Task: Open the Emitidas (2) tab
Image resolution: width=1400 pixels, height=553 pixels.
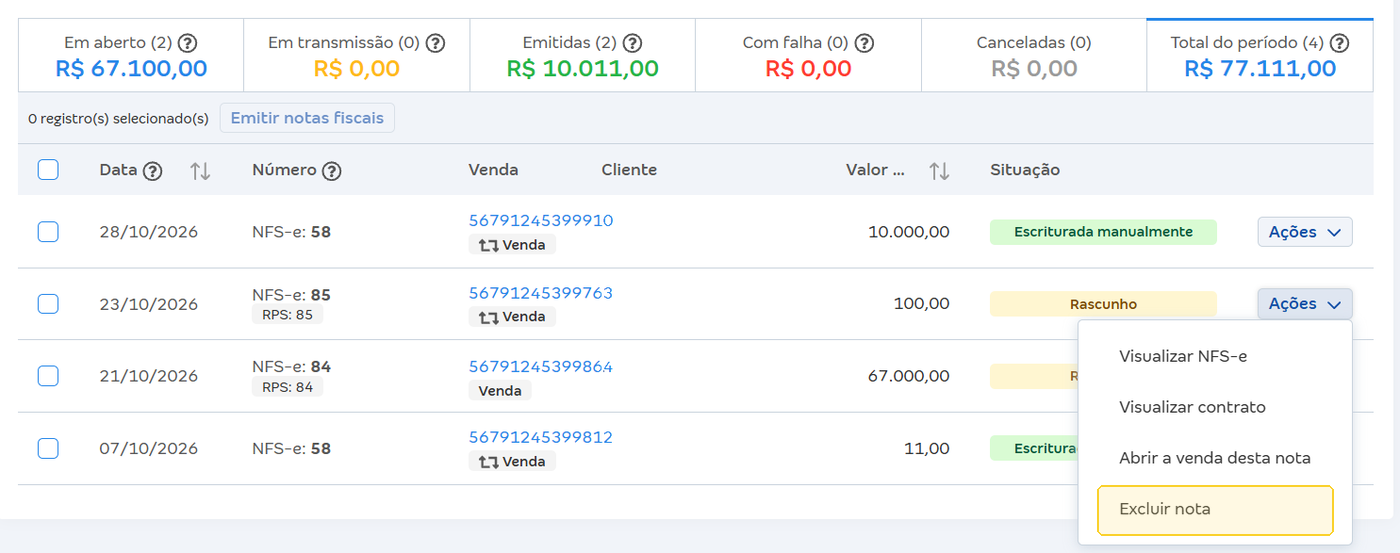Action: 582,55
